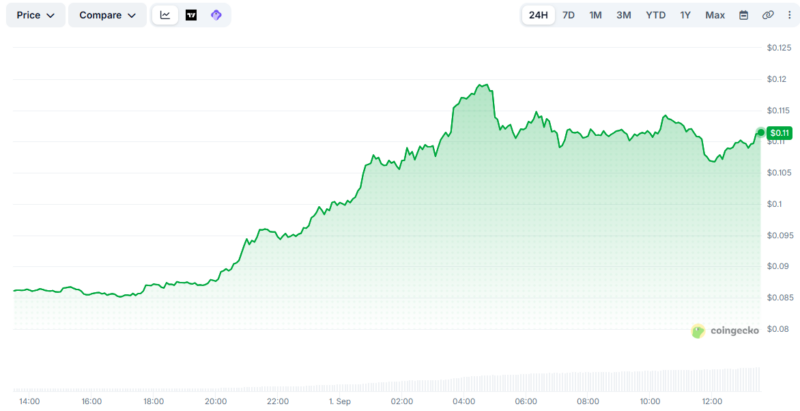Choose the YTD range tab

(656, 15)
